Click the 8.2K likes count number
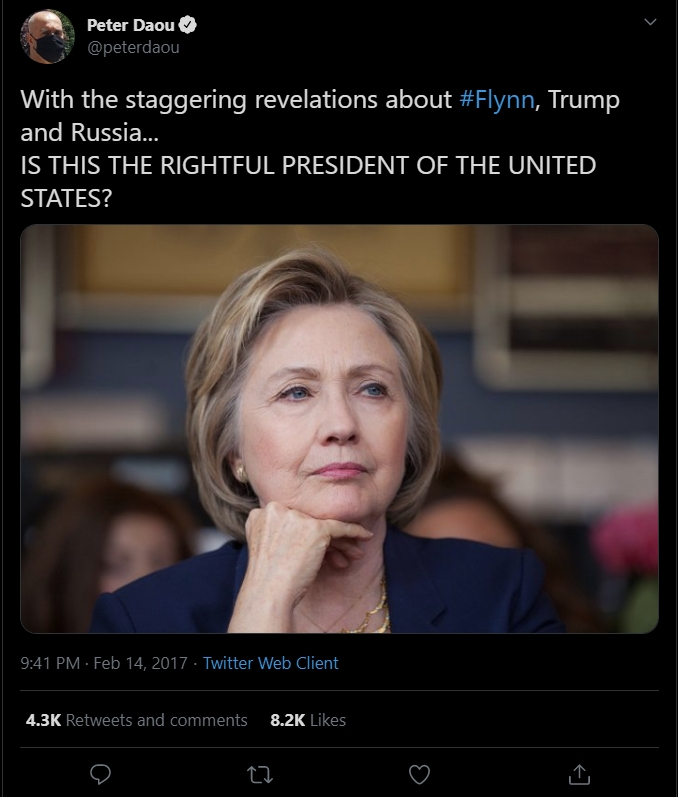678x797 pixels. pyautogui.click(x=288, y=720)
